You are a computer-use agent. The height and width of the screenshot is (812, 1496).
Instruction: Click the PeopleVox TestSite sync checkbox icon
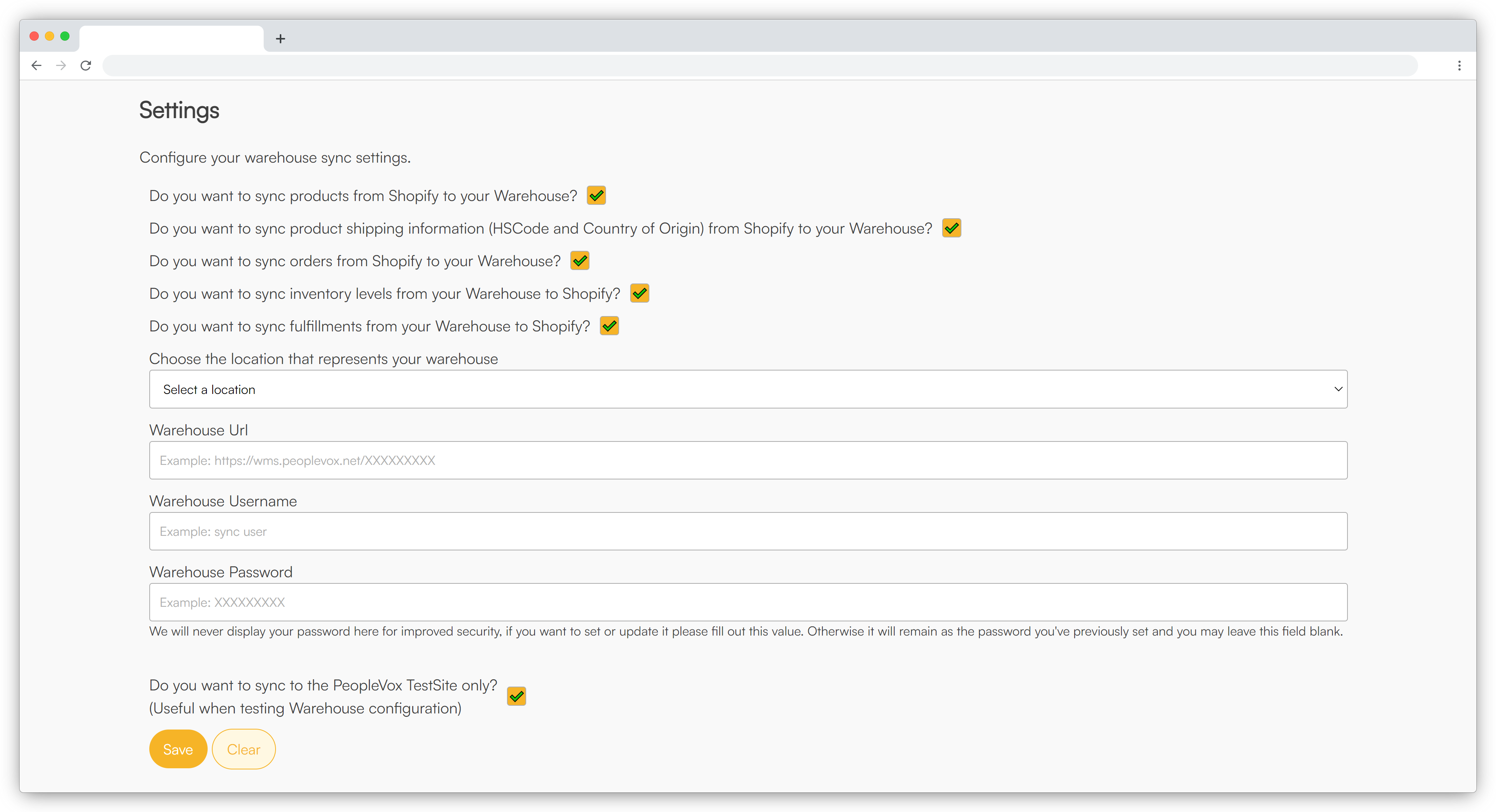[x=517, y=697]
